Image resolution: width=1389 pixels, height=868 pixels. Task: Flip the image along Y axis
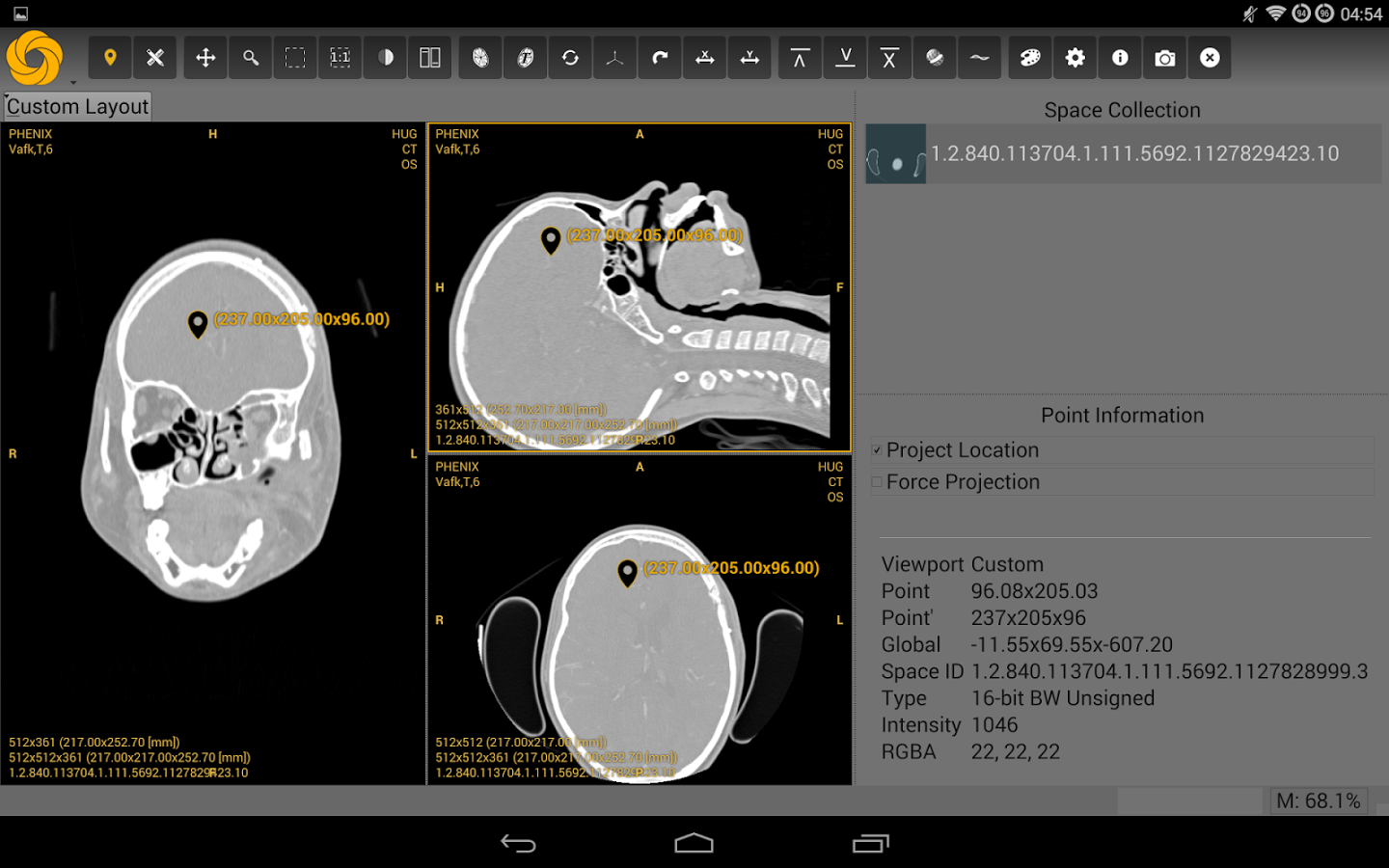749,58
